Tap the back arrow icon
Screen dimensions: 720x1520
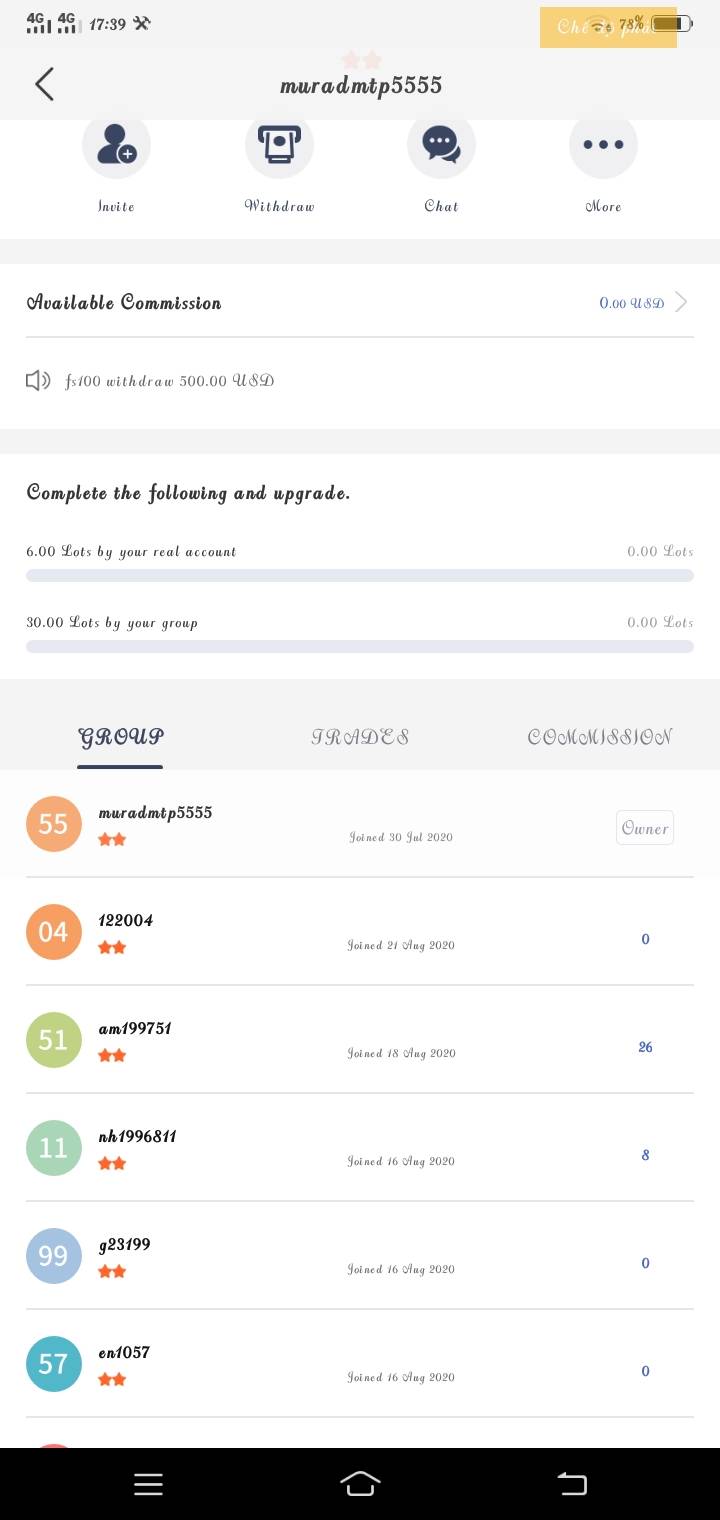pos(44,85)
